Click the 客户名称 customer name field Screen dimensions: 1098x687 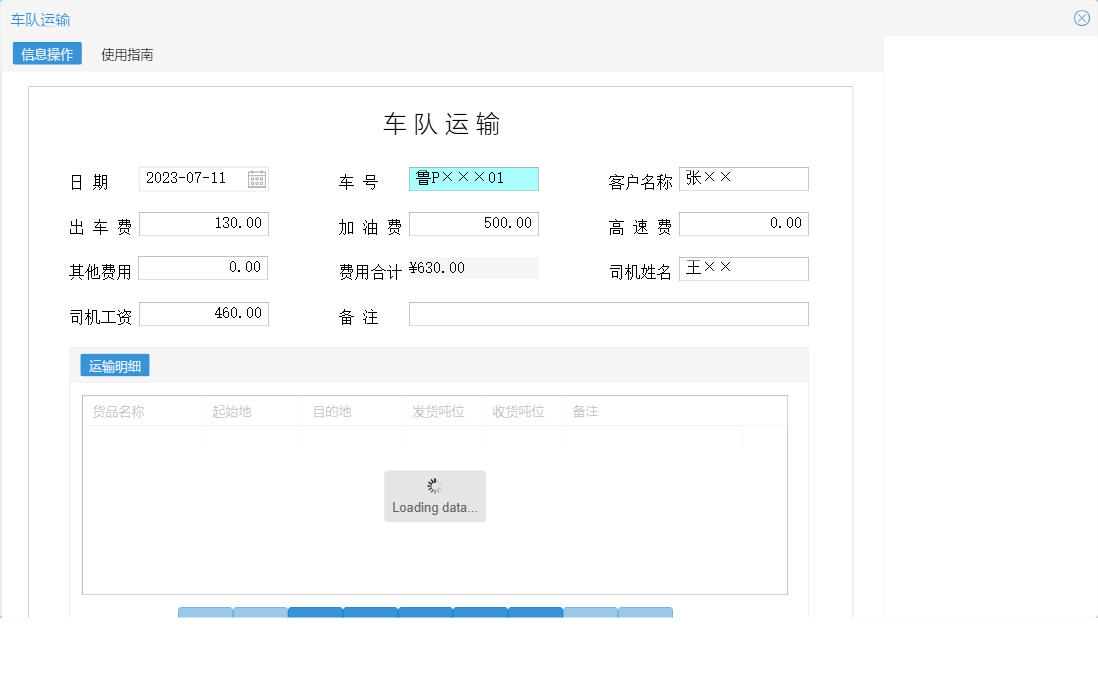pyautogui.click(x=744, y=178)
